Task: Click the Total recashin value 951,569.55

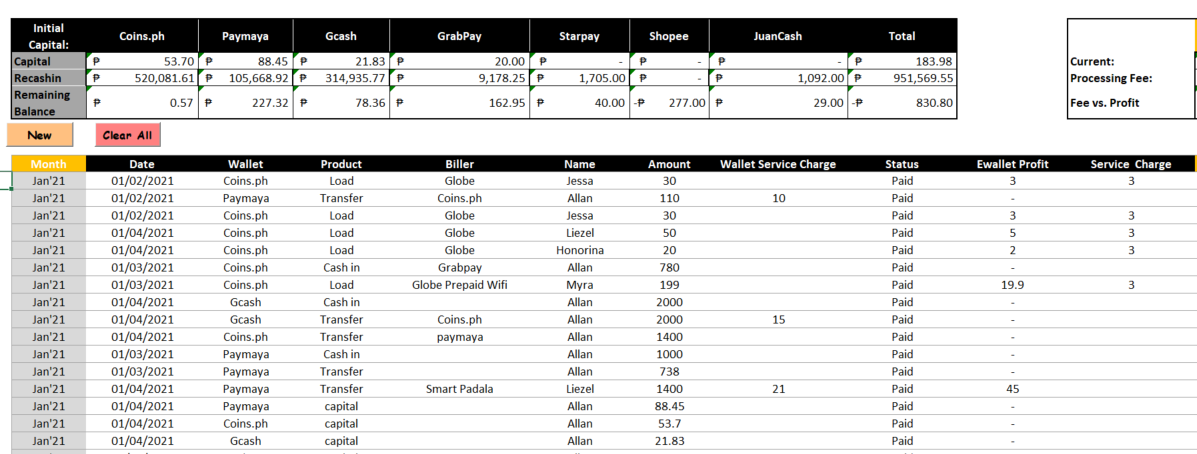Action: point(902,78)
